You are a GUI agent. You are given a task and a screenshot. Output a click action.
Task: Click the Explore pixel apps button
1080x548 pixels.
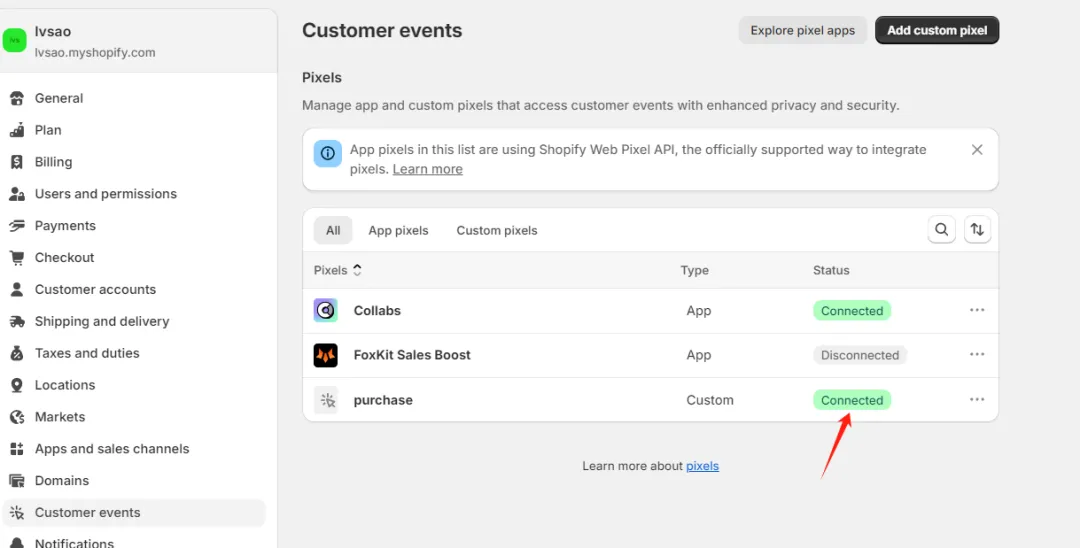click(802, 30)
